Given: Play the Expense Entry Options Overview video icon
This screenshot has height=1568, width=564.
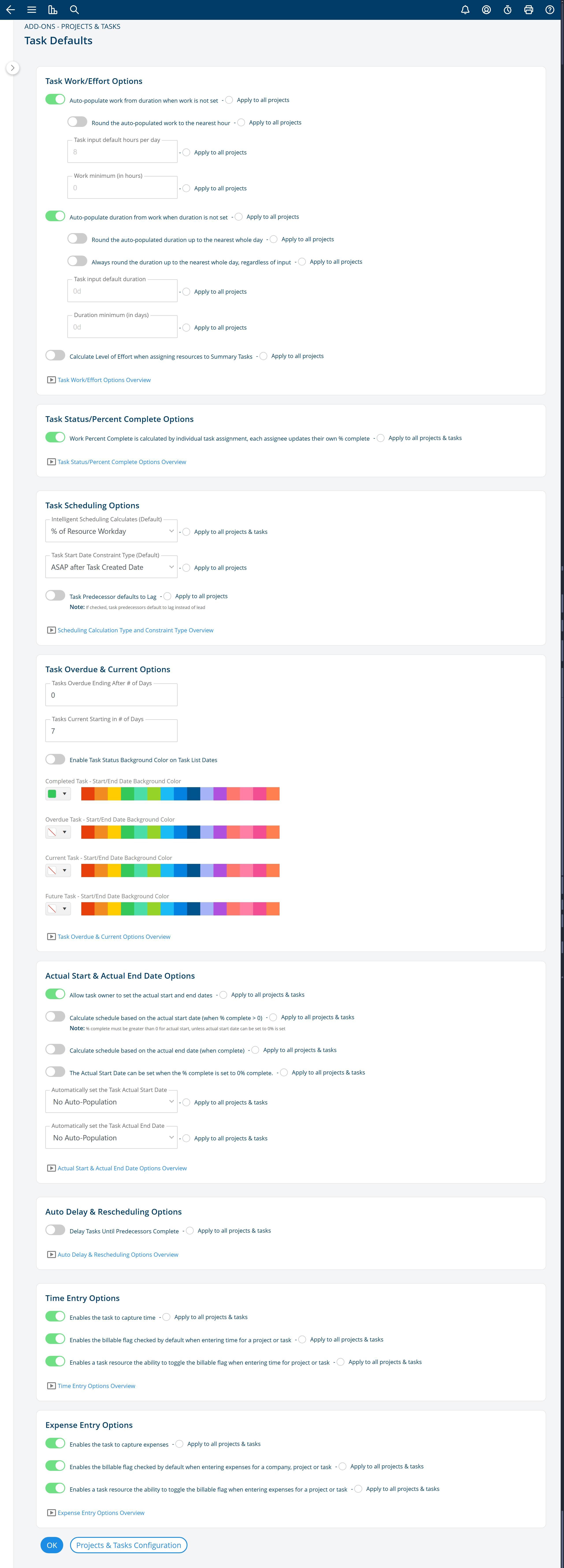Looking at the screenshot, I should [x=52, y=1513].
